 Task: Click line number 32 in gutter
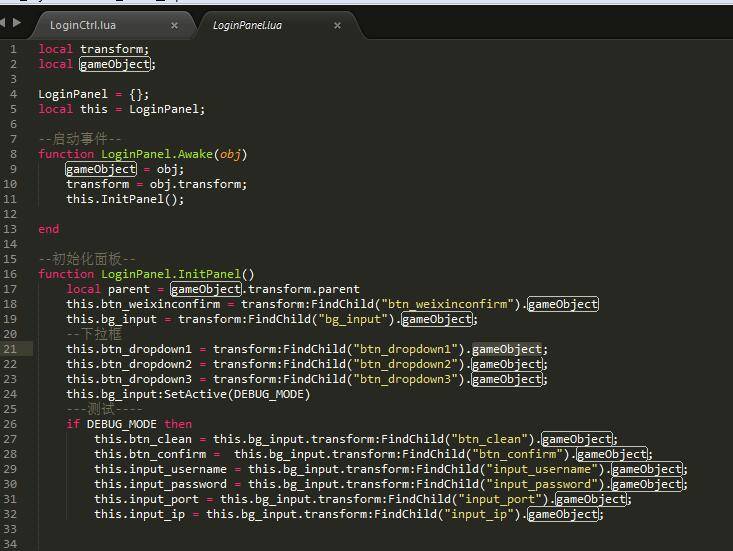[x=10, y=515]
